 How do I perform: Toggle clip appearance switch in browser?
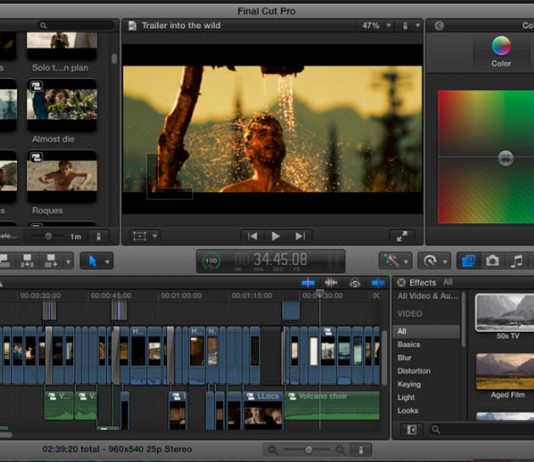click(99, 236)
